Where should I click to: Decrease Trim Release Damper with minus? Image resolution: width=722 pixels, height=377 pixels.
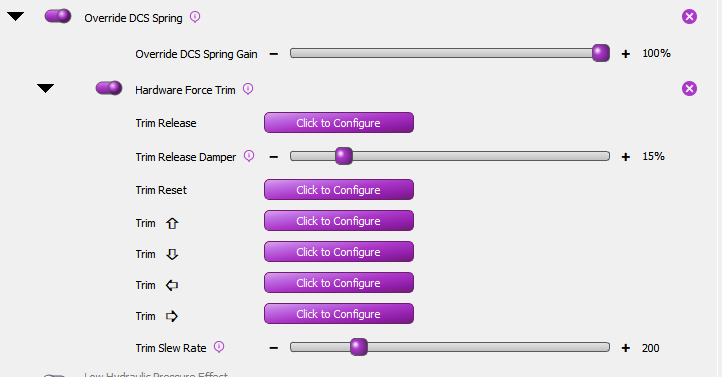tap(274, 157)
